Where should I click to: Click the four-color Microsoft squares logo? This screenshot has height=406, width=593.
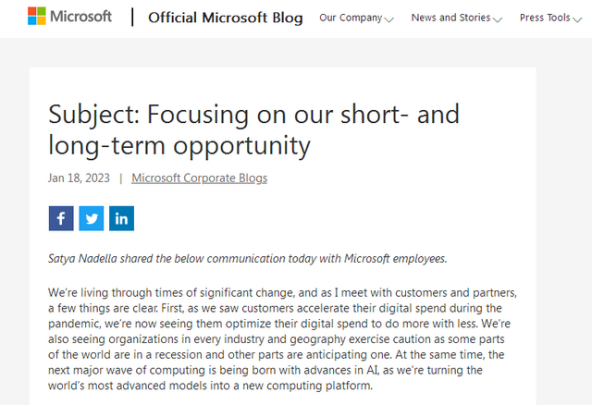[x=37, y=16]
